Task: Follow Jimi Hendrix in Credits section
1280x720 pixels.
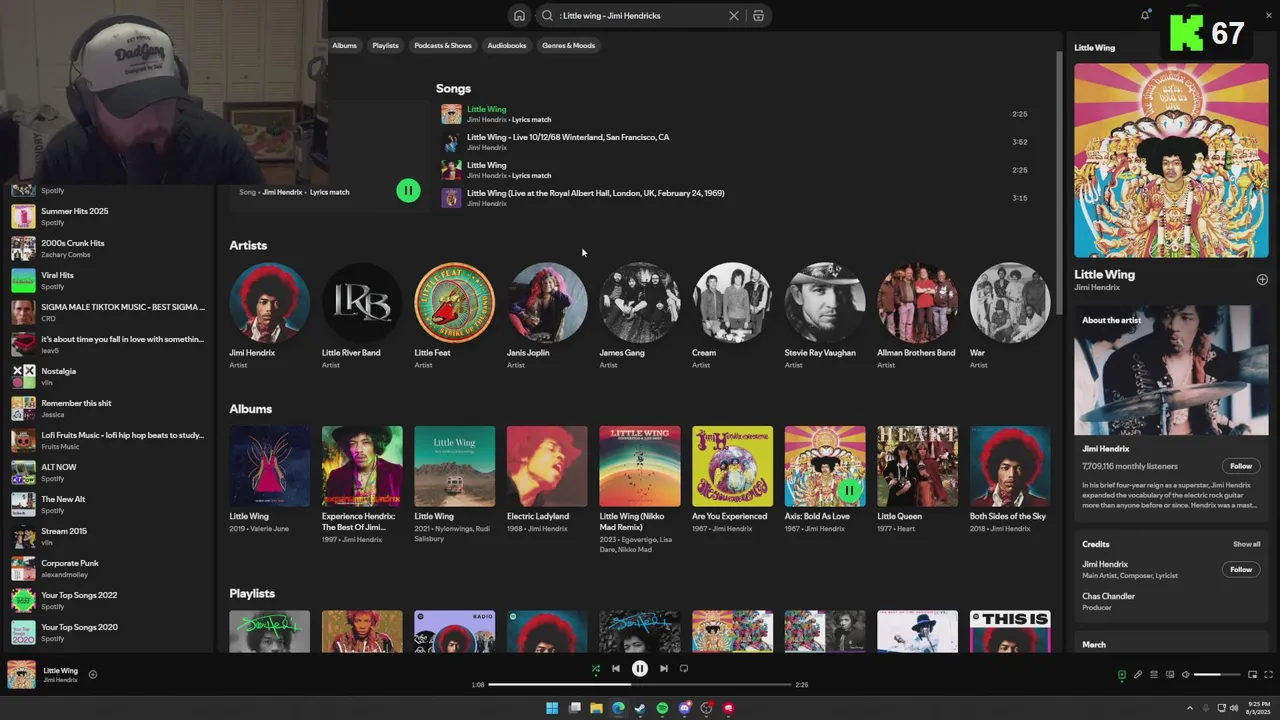Action: 1241,569
